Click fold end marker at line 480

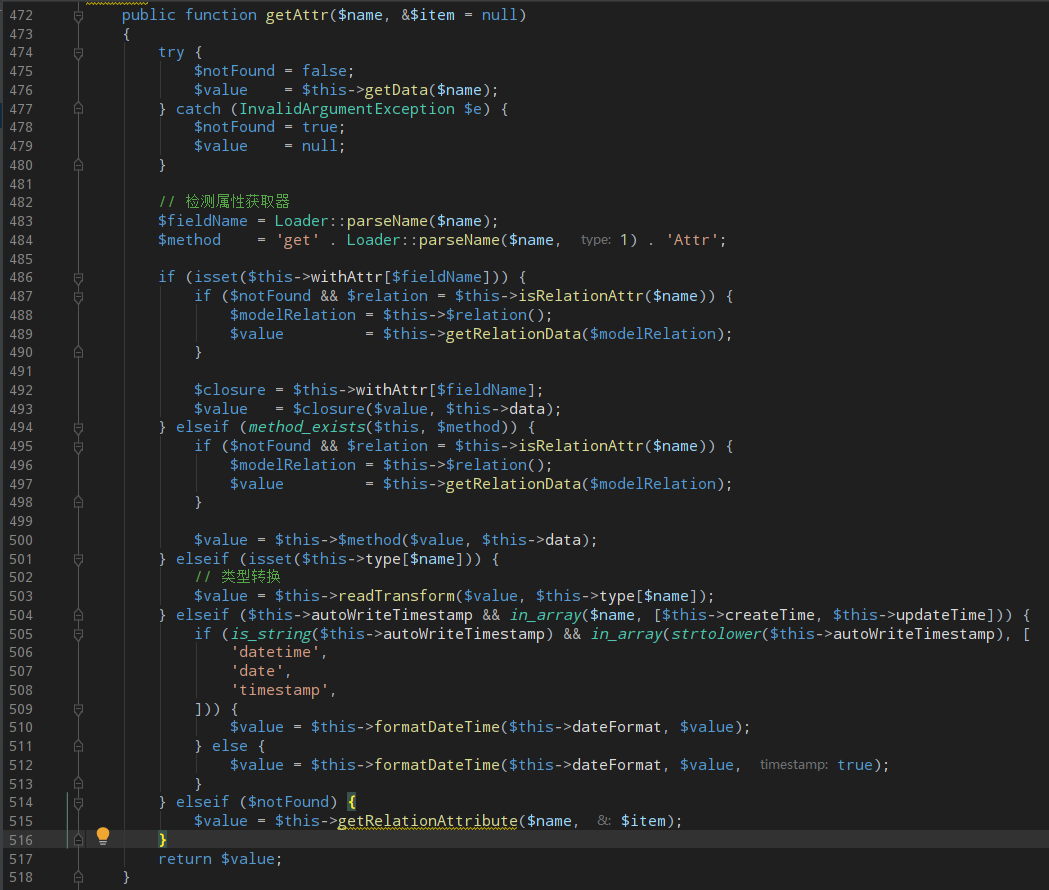click(x=78, y=165)
